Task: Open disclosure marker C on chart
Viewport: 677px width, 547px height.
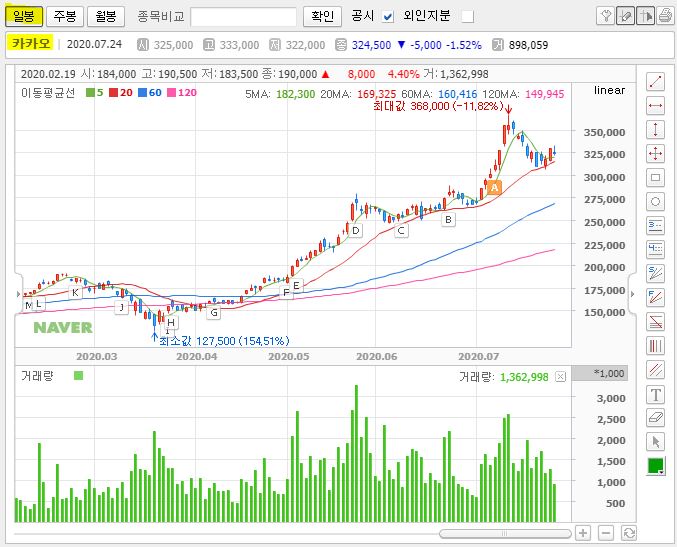Action: pos(401,231)
